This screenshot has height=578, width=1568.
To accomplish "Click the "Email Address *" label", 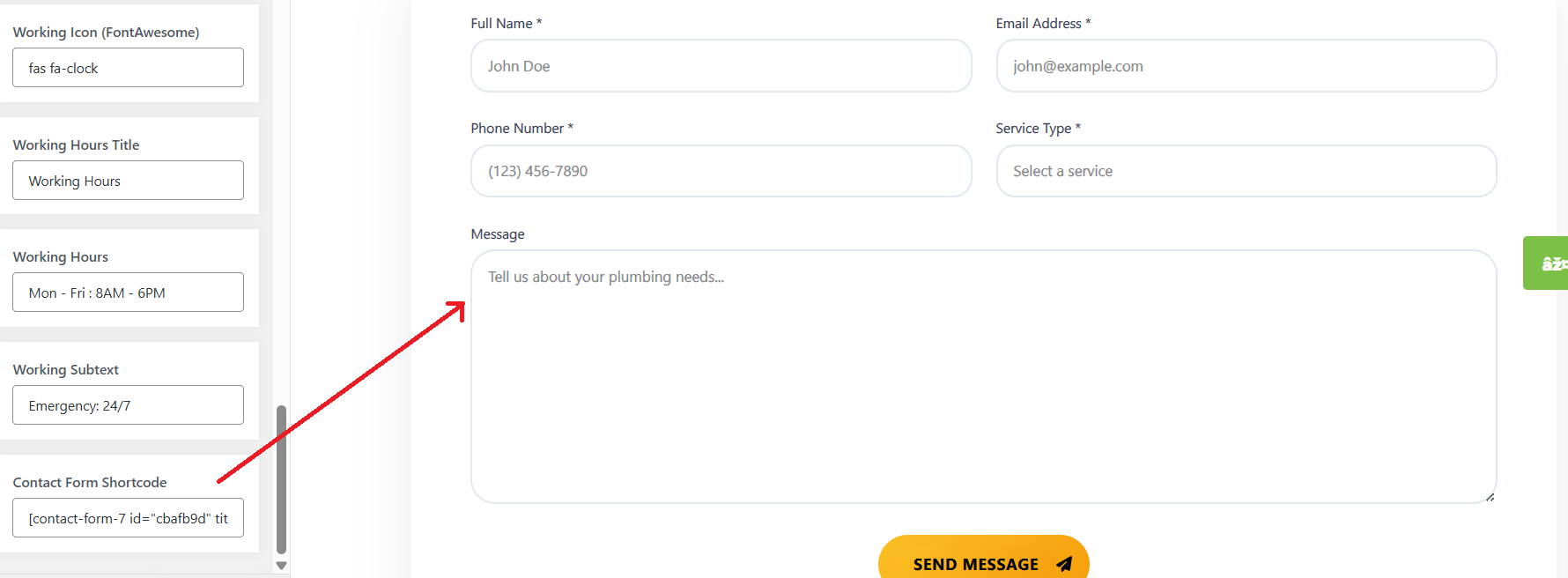I will point(1043,24).
